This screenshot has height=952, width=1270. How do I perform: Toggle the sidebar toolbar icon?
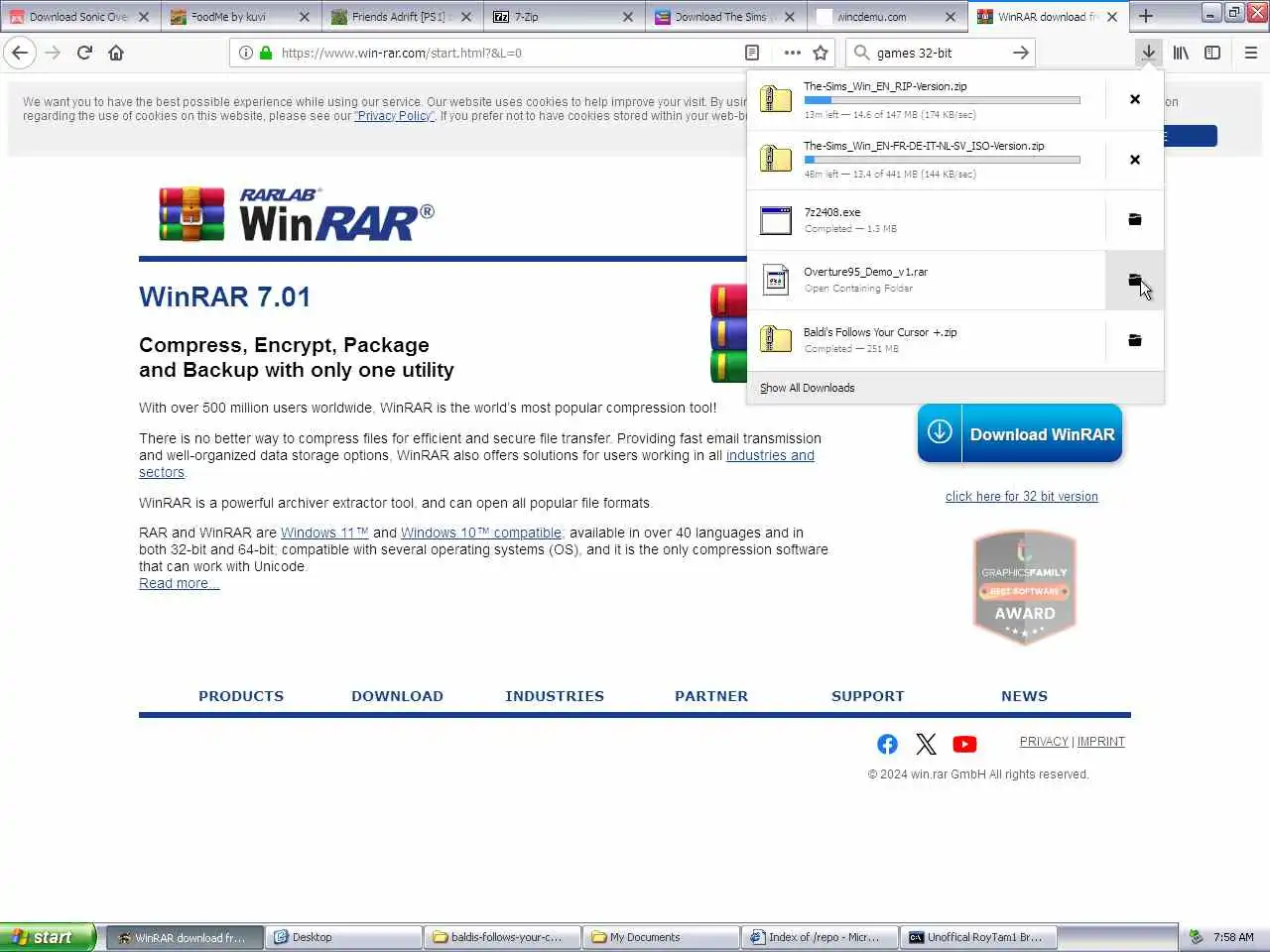pos(1212,53)
